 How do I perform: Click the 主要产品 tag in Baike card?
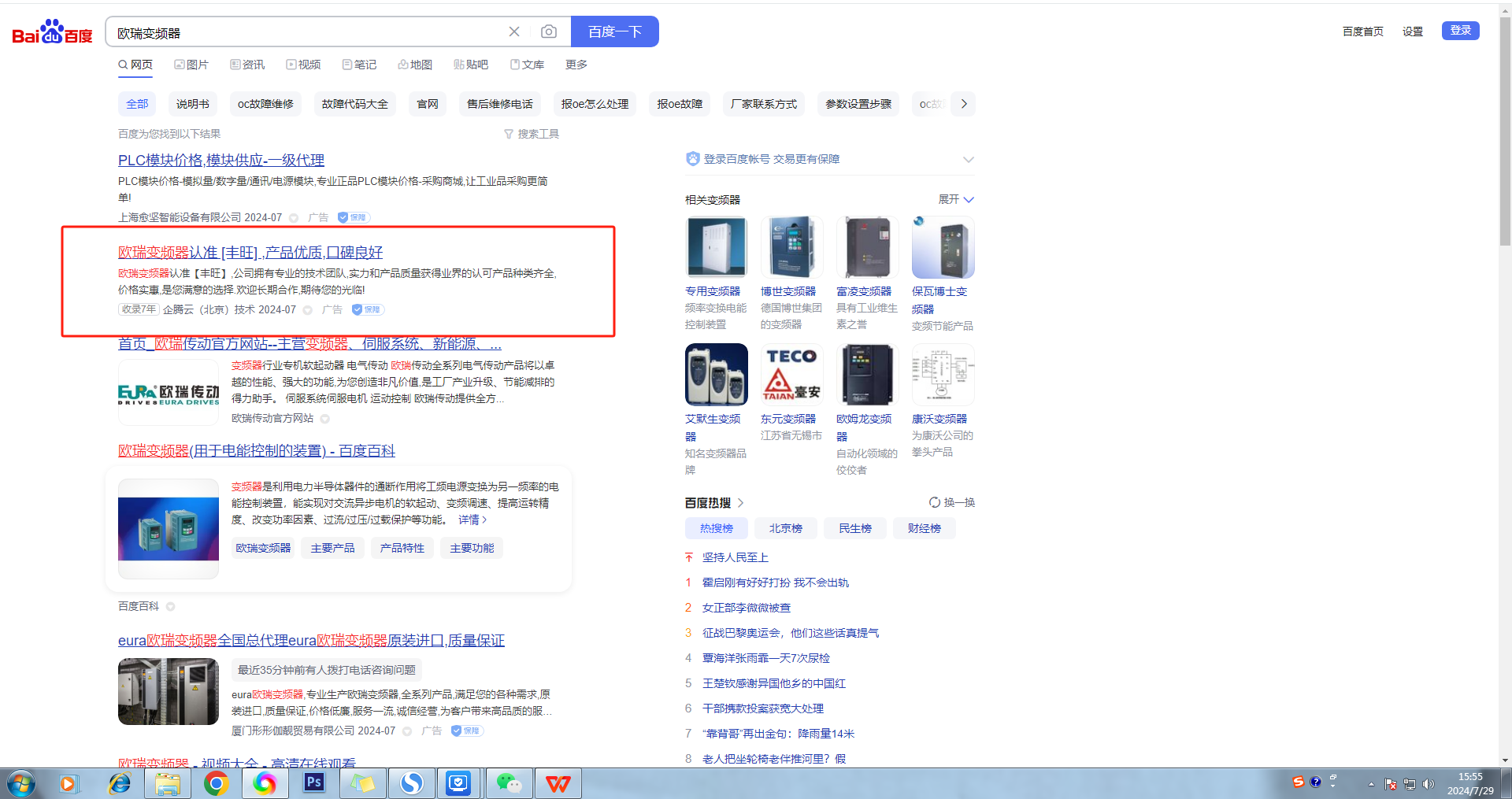point(332,548)
